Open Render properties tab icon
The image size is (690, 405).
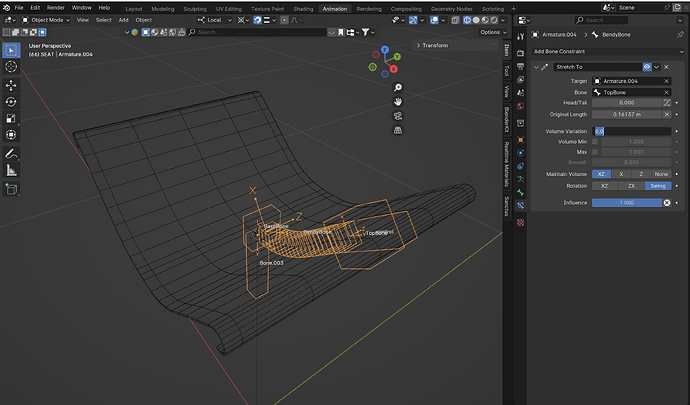521,53
